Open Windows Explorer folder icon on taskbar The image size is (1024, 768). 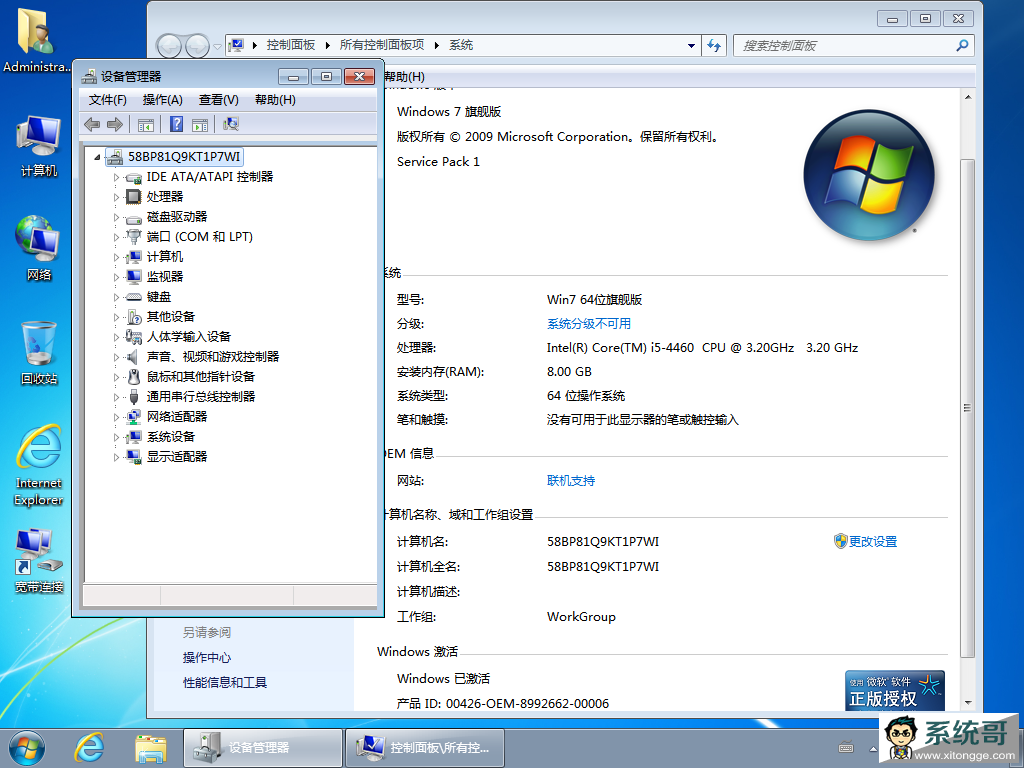pyautogui.click(x=151, y=748)
